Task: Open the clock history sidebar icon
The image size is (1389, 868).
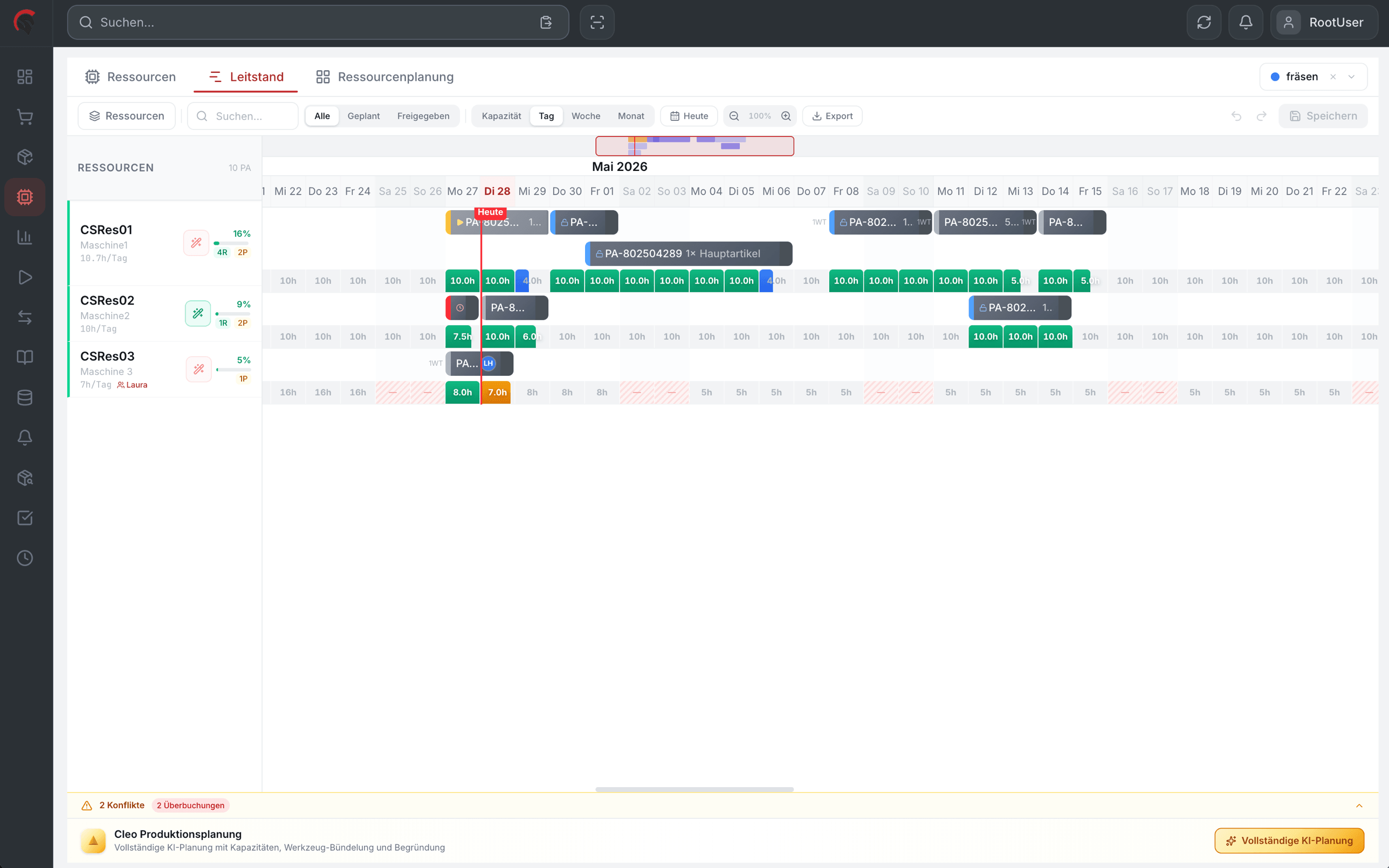Action: 25,558
